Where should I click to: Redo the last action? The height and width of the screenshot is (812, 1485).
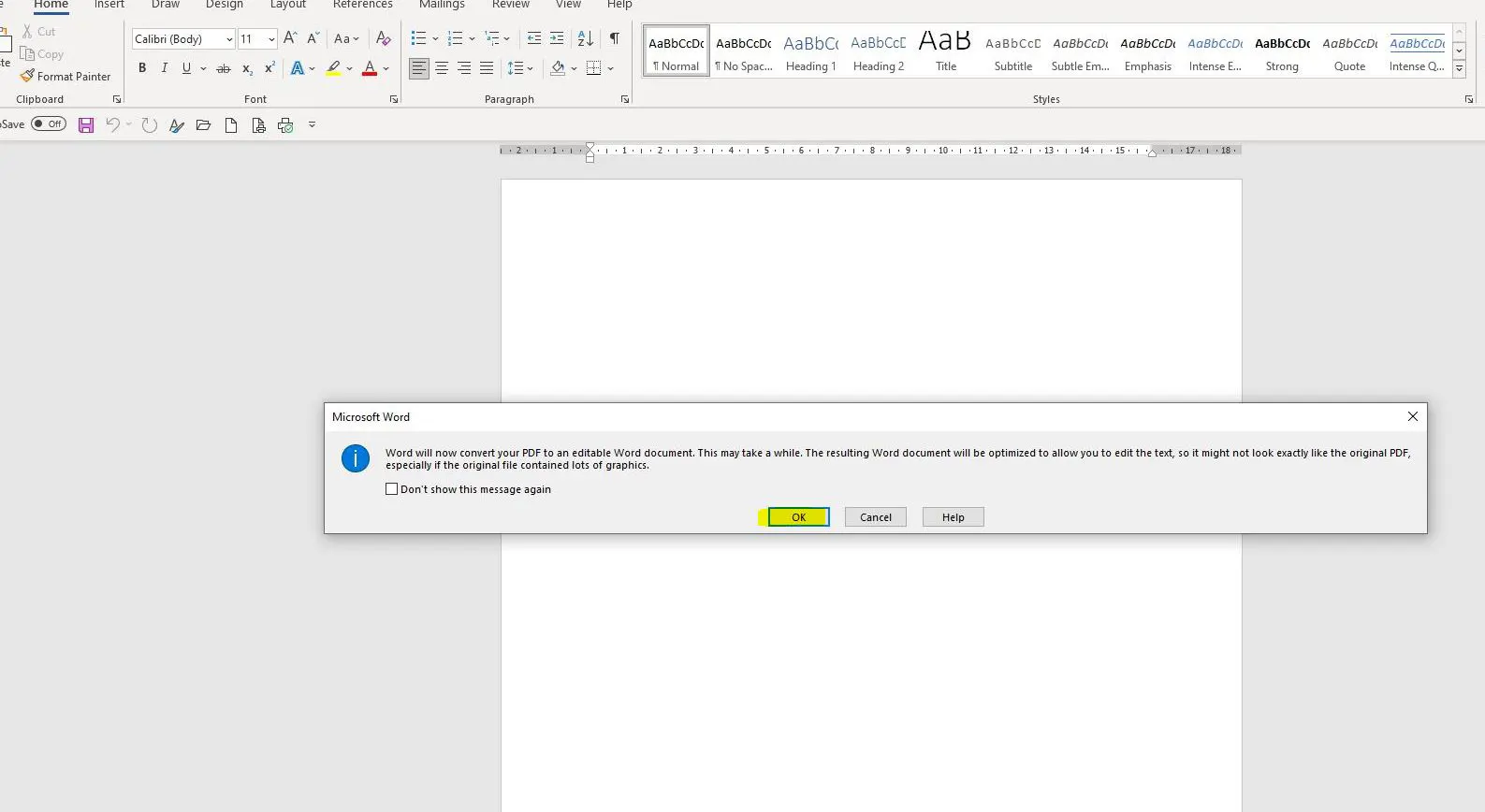(x=150, y=124)
